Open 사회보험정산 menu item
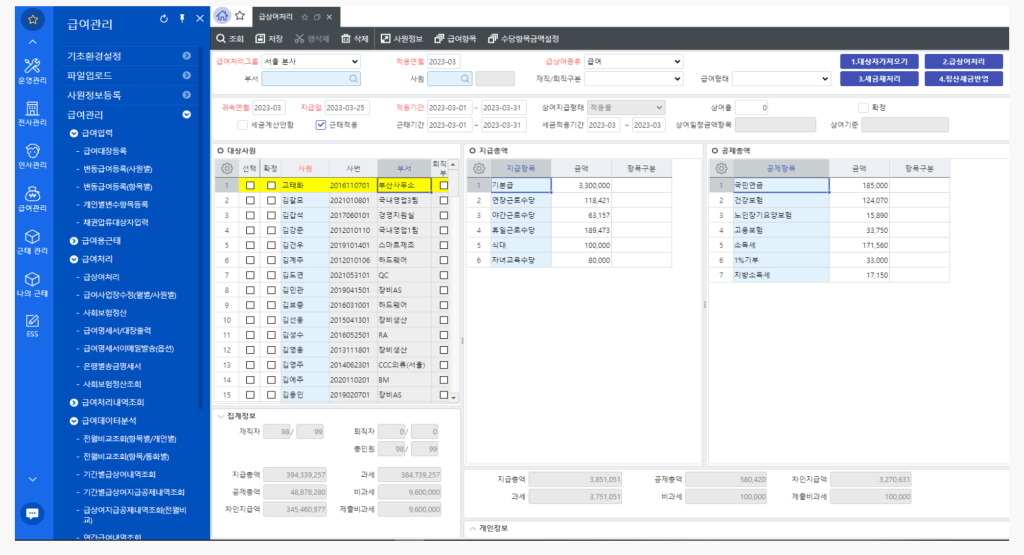This screenshot has height=555, width=1024. pos(104,313)
